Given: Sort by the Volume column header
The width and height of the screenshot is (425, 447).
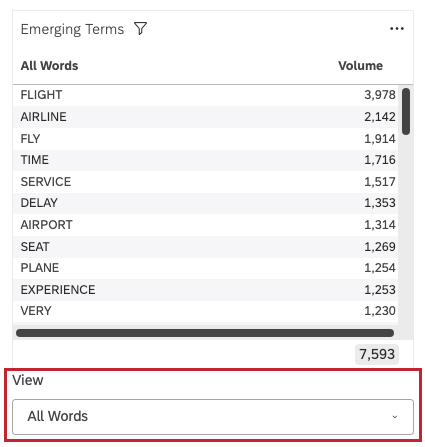Looking at the screenshot, I should click(360, 66).
